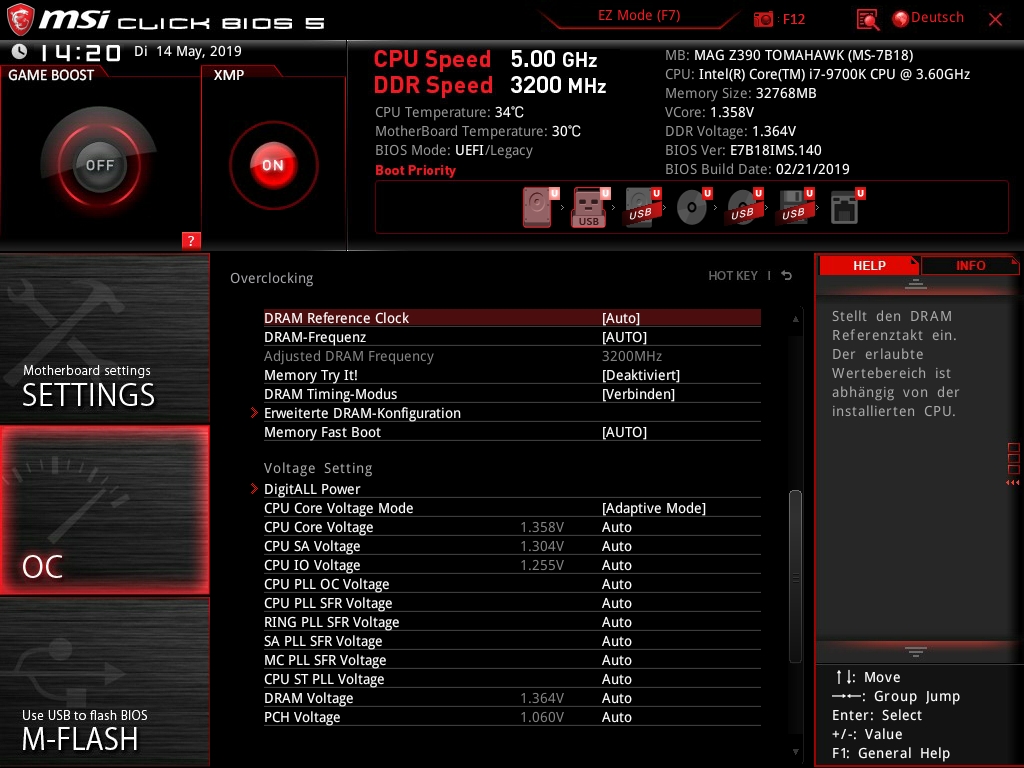Select the USB key boot device icon
The width and height of the screenshot is (1024, 768).
click(588, 207)
